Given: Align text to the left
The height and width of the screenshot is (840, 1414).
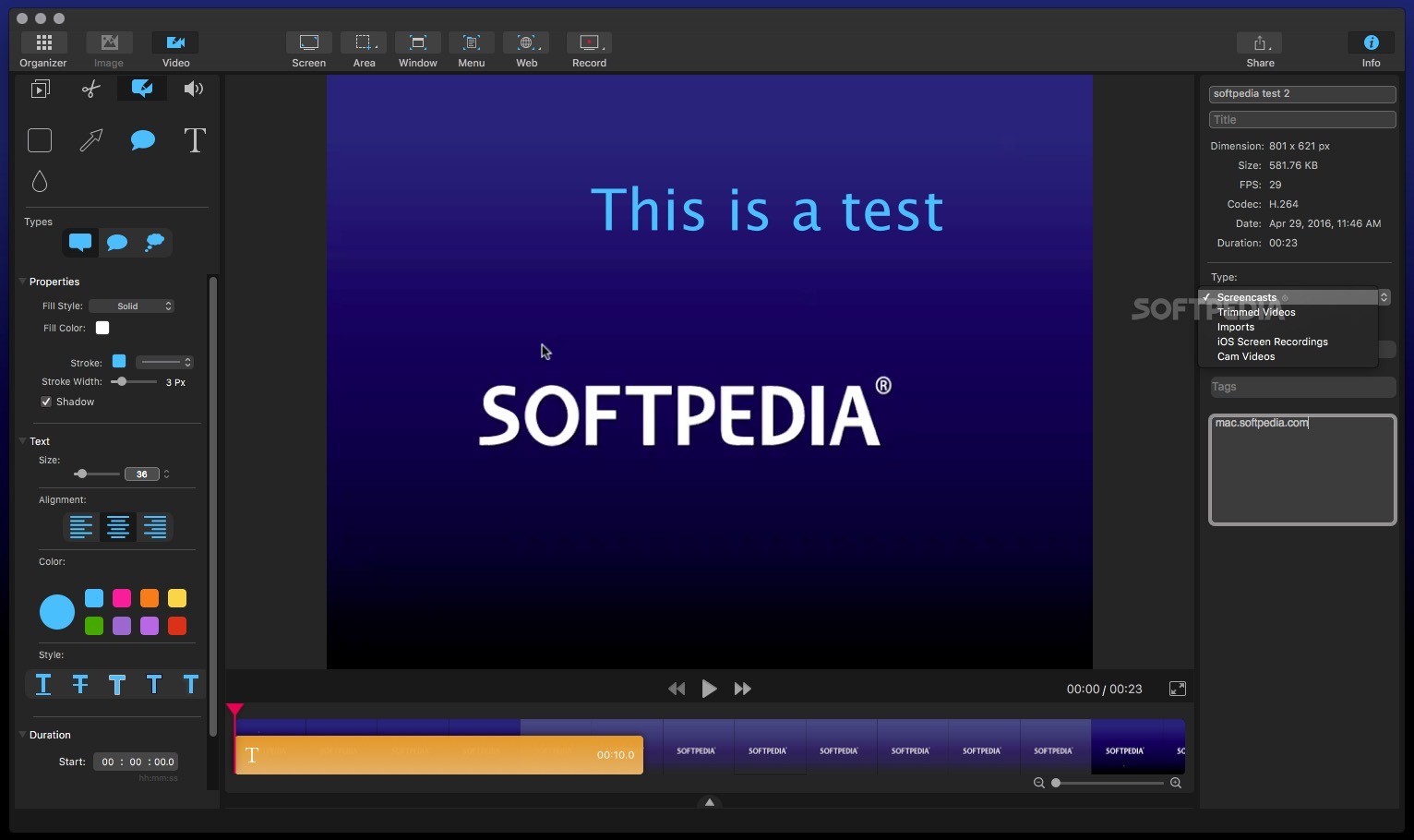Looking at the screenshot, I should [81, 527].
